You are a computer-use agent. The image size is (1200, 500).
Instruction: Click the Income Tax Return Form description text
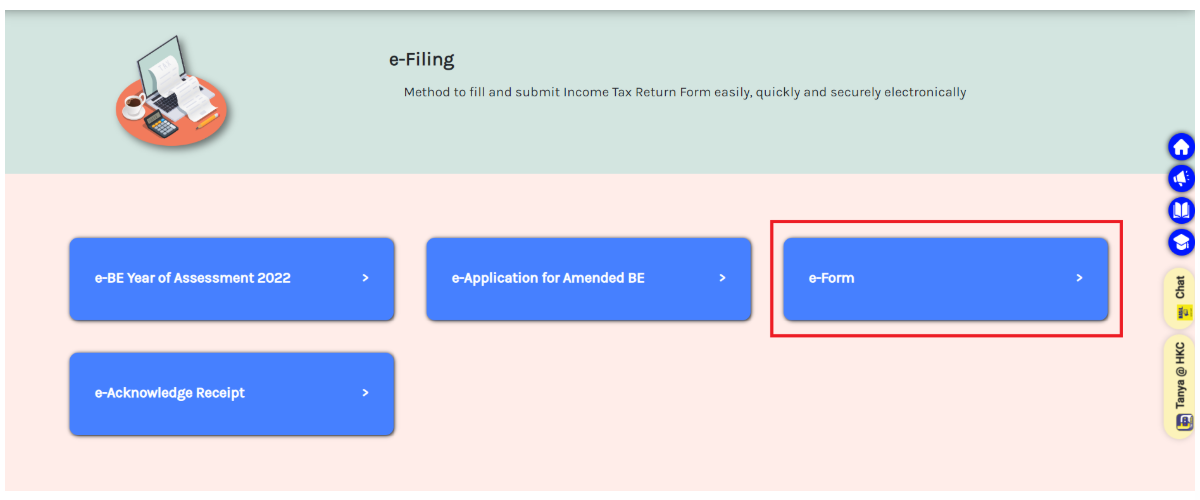[x=685, y=92]
